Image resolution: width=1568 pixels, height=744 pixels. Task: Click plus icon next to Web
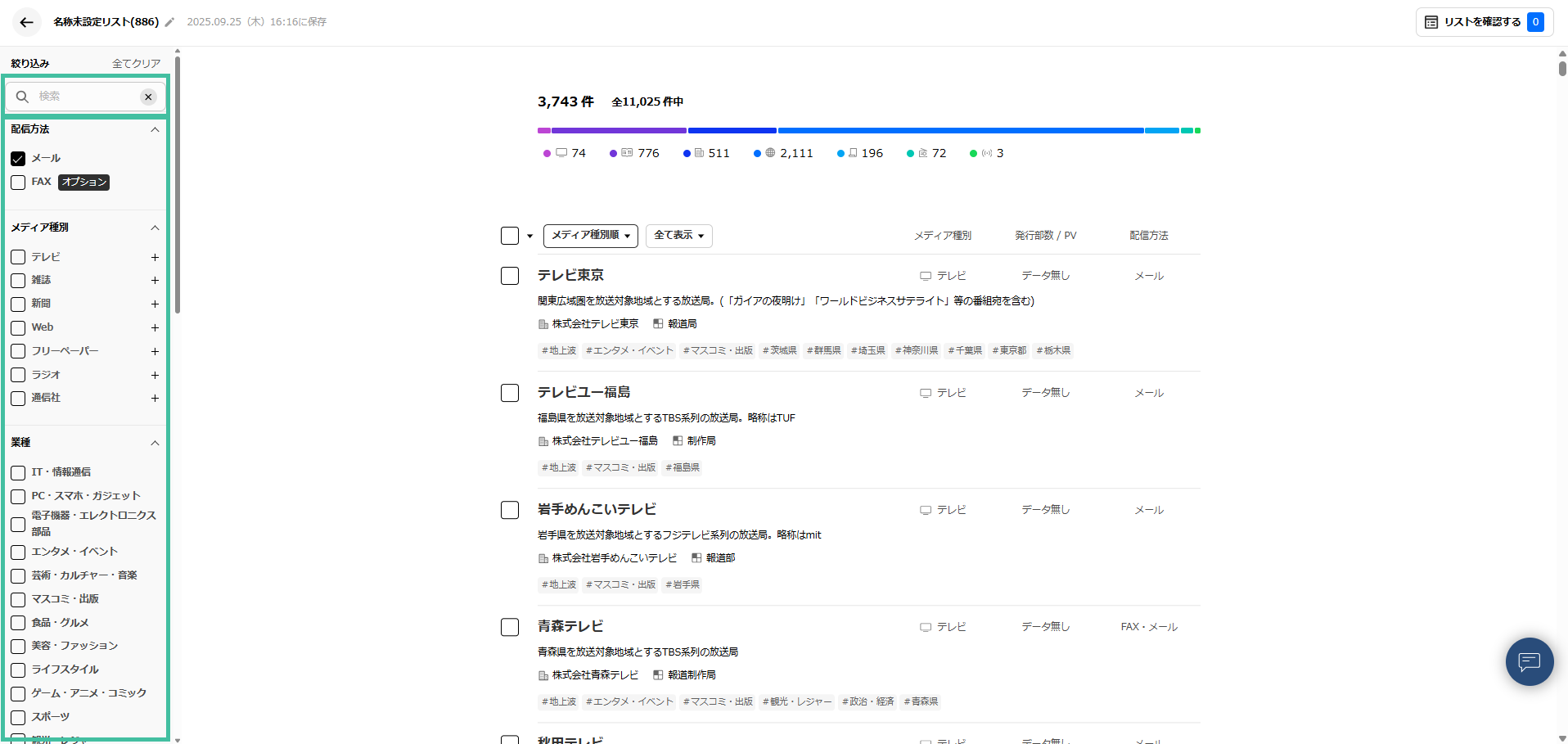coord(155,327)
